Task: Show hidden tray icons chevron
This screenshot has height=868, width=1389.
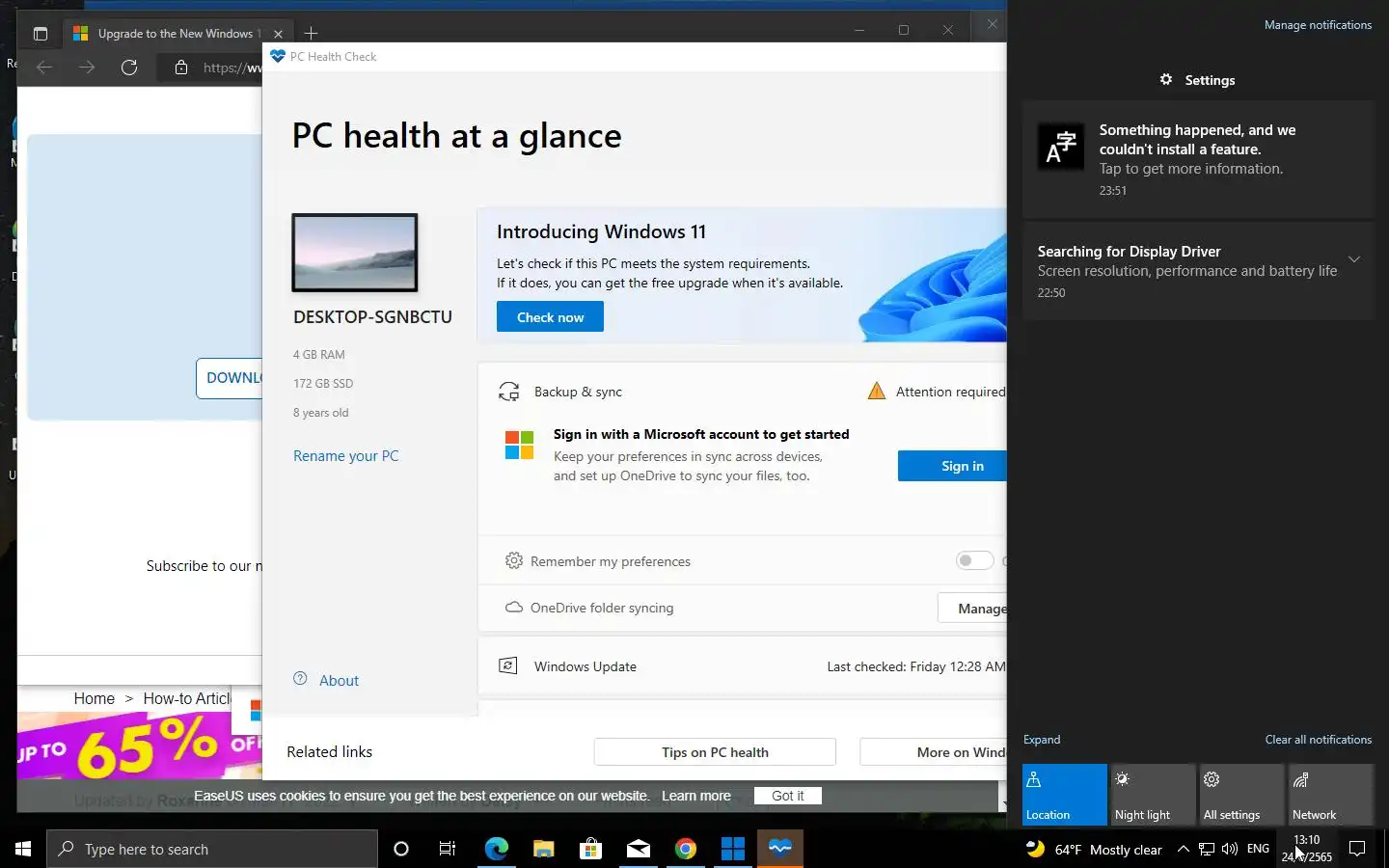Action: [x=1184, y=849]
